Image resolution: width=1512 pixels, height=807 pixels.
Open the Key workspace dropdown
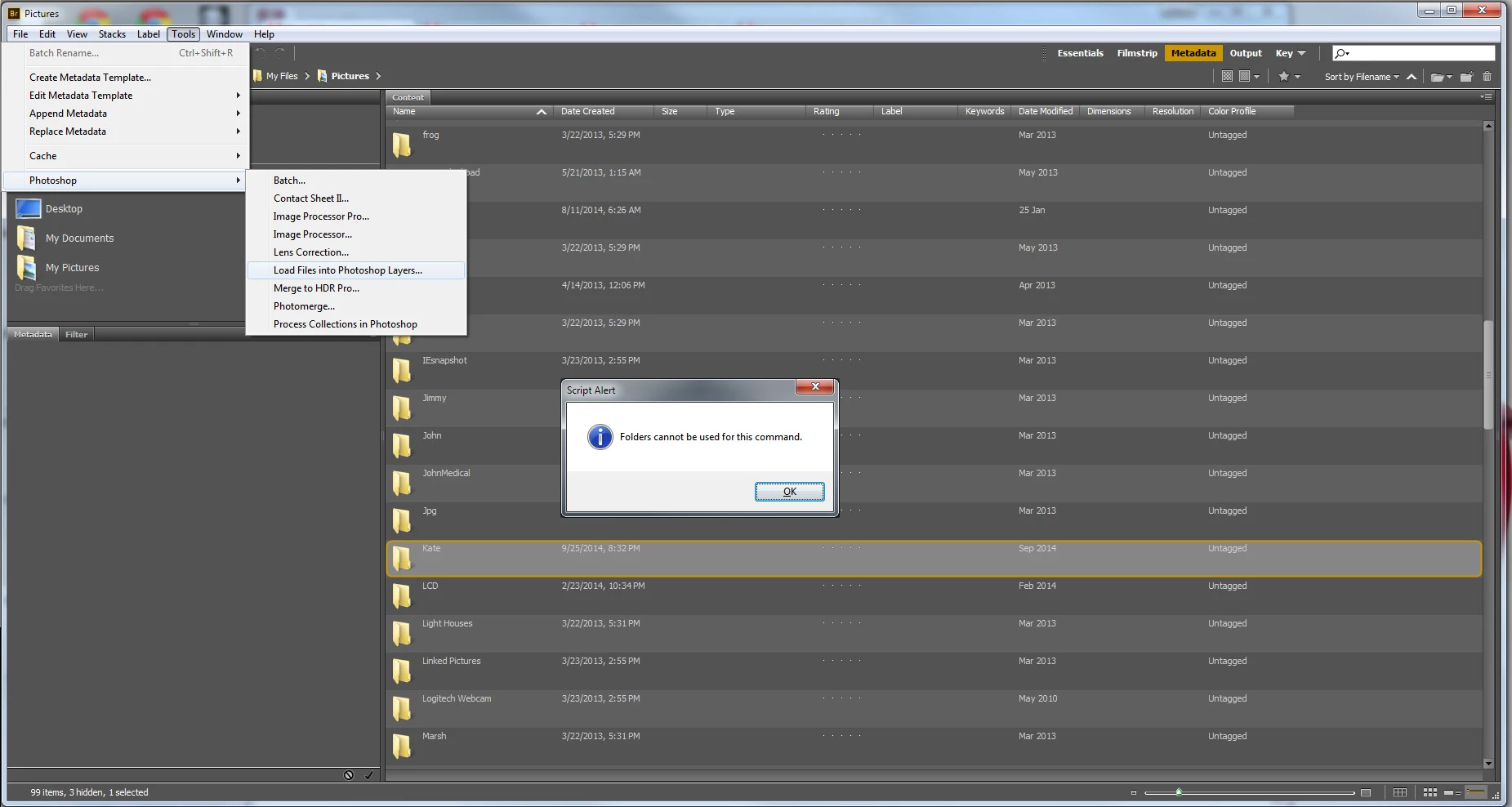point(1291,53)
